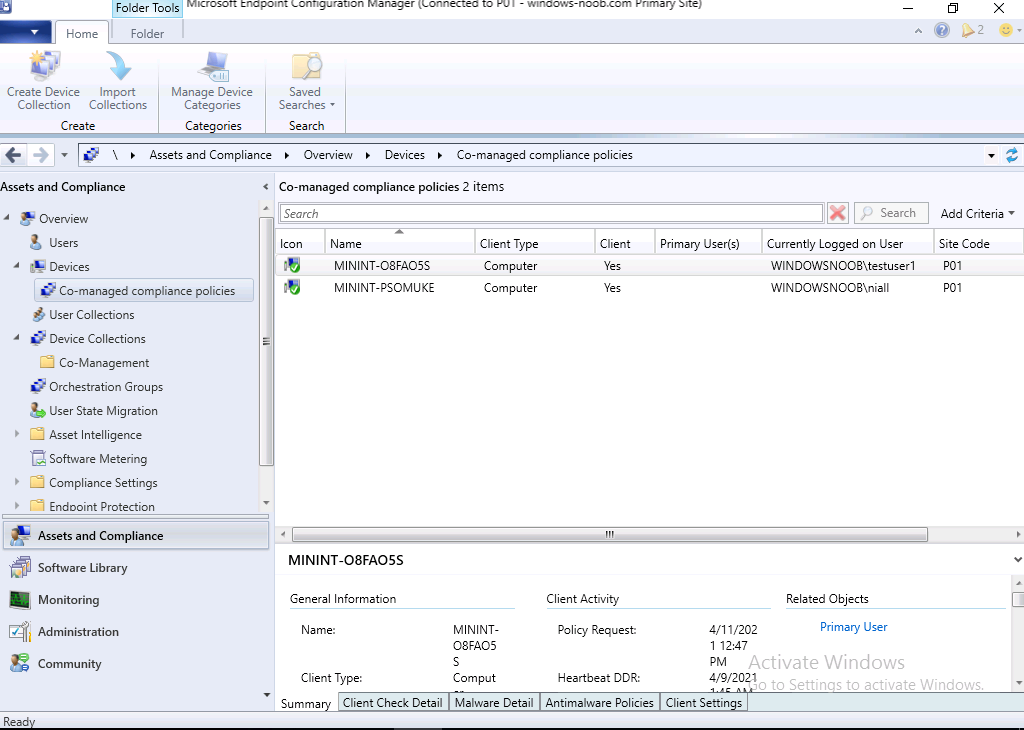Open Help via the question mark icon
Viewport: 1024px width, 730px height.
tap(942, 30)
